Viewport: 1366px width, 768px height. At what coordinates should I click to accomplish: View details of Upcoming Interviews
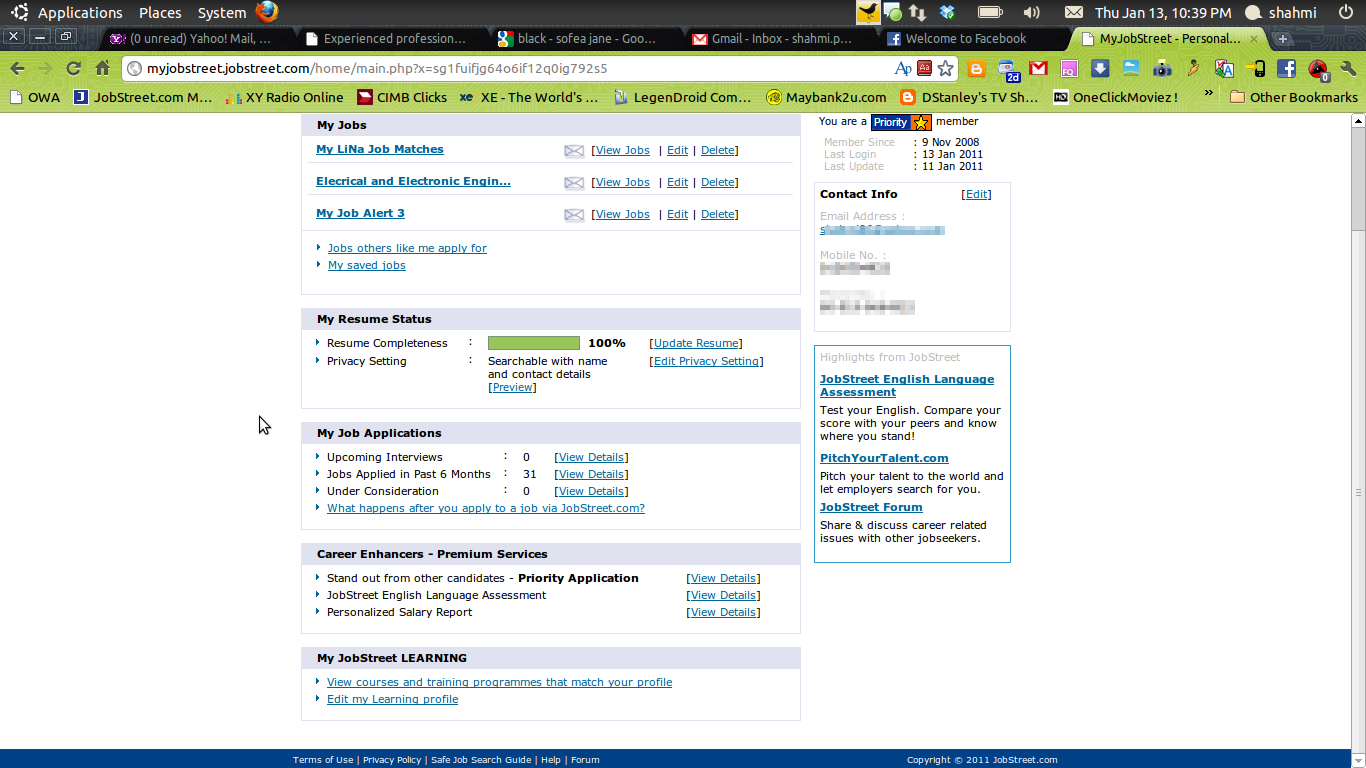(591, 457)
